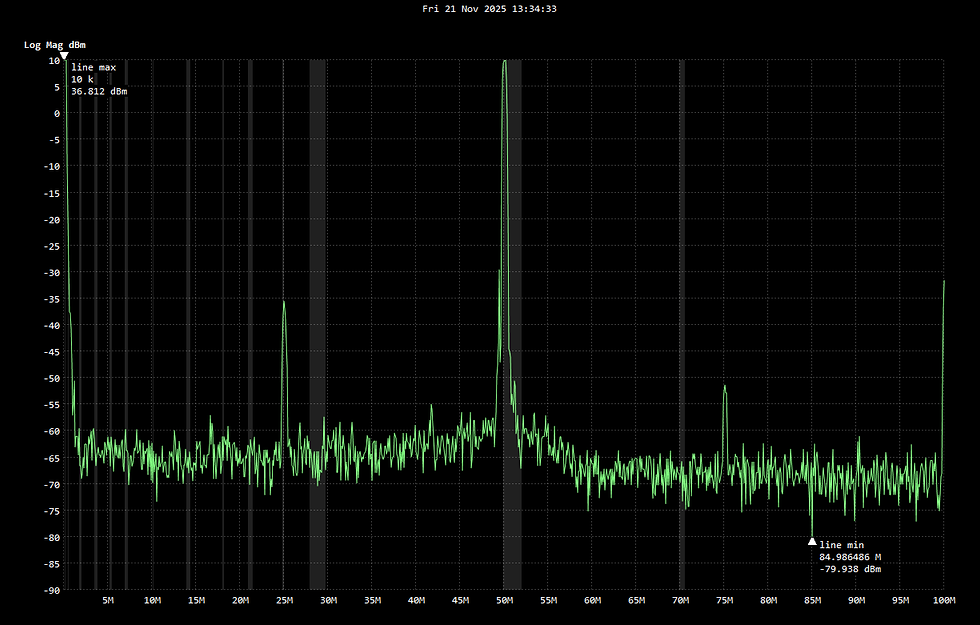Click the -70 level axis label
The width and height of the screenshot is (980, 625).
[x=52, y=484]
